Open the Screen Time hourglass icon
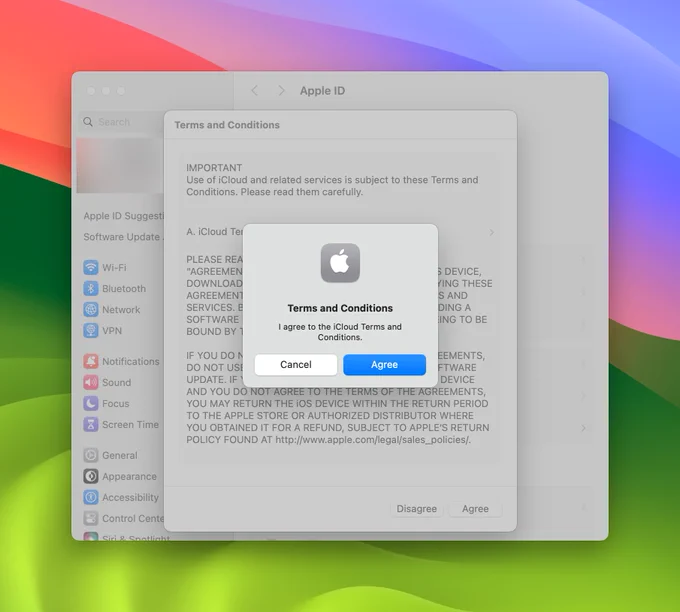This screenshot has height=612, width=680. (91, 425)
